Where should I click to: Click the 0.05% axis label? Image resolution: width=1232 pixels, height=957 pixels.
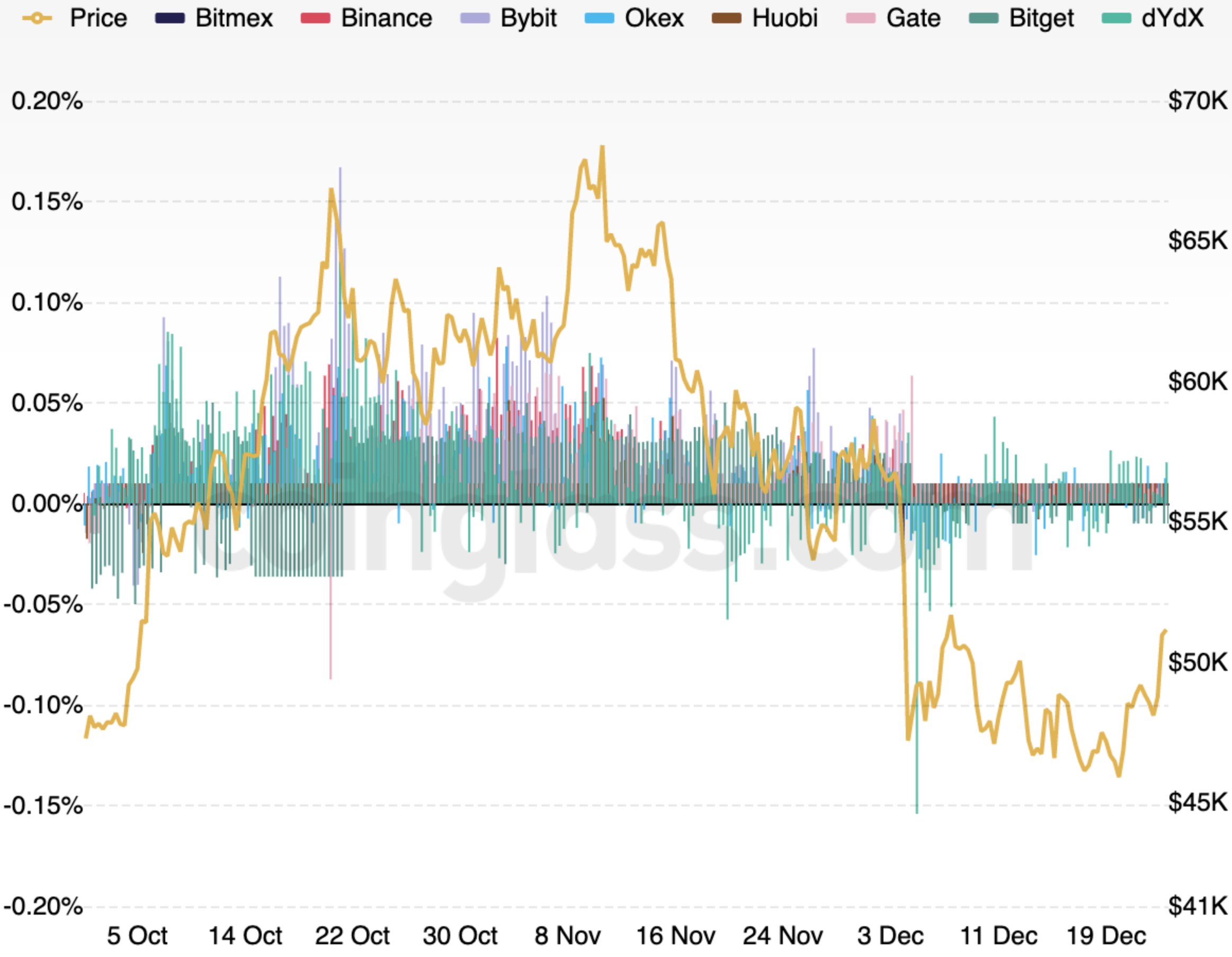(x=47, y=403)
